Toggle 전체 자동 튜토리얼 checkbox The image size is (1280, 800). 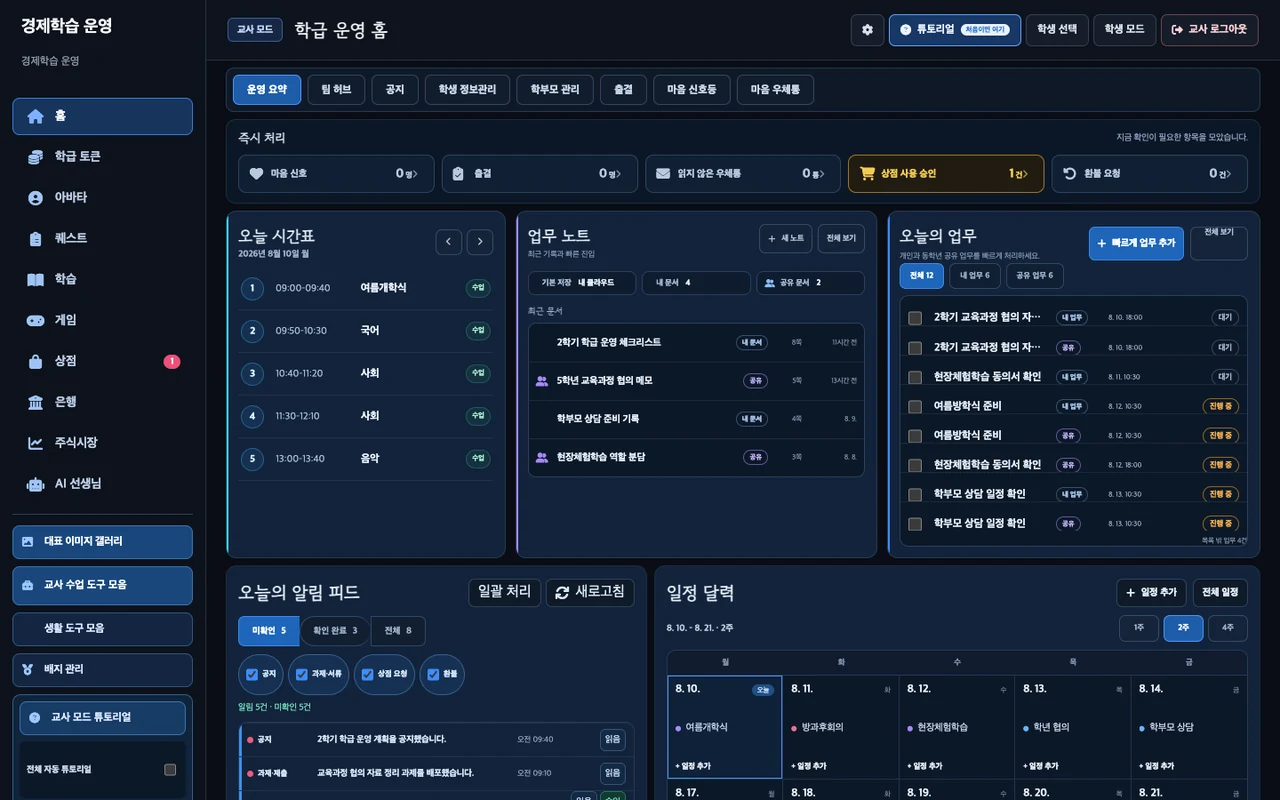pyautogui.click(x=170, y=770)
